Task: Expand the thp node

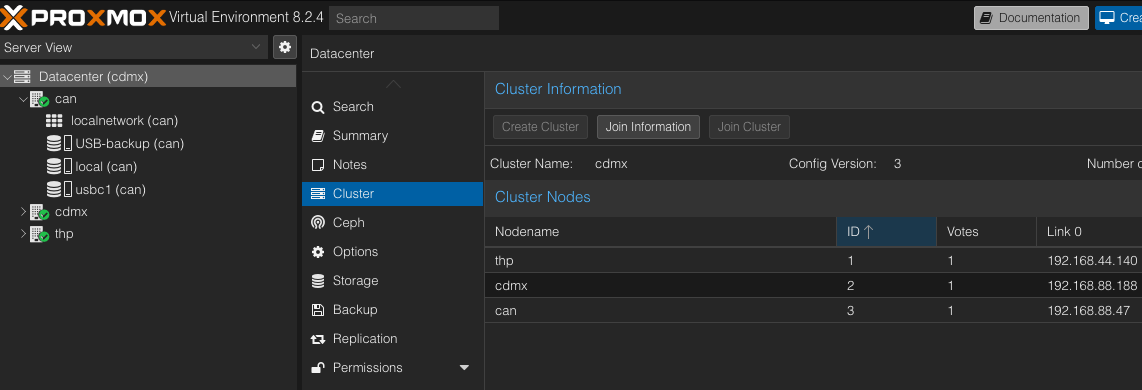Action: point(23,235)
